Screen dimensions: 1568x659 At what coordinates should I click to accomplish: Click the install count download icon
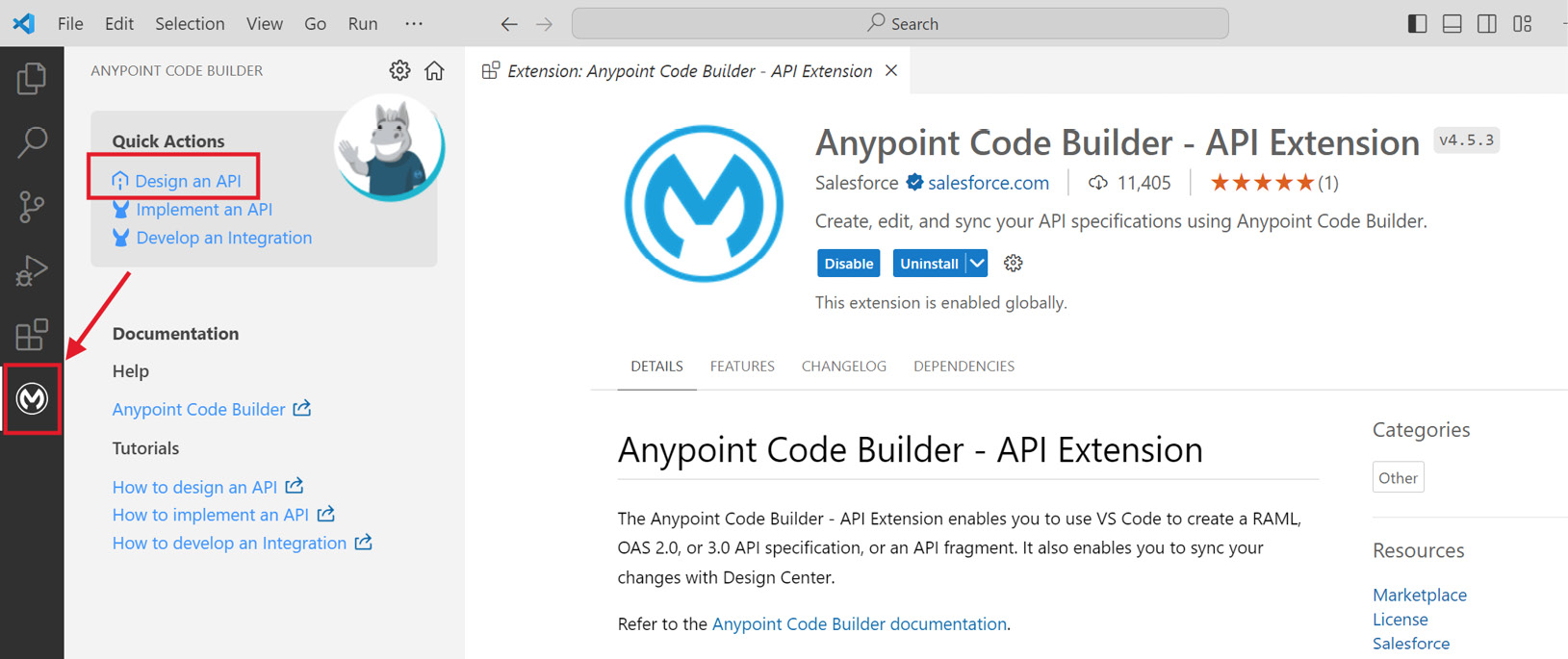point(1097,183)
